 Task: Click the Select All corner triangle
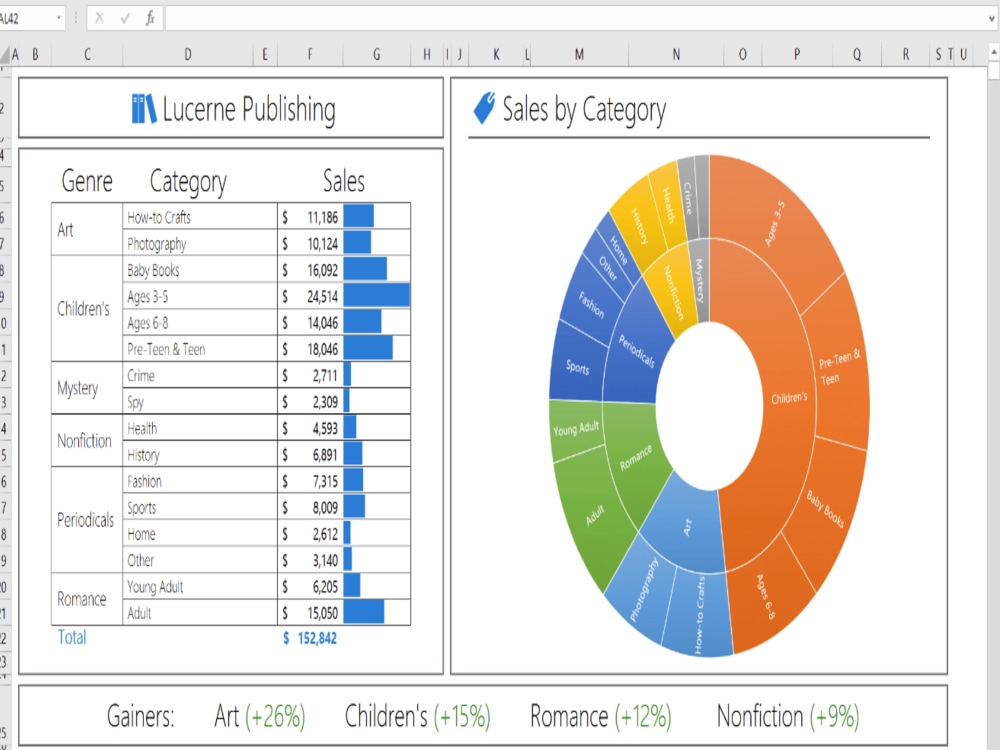tap(5, 55)
